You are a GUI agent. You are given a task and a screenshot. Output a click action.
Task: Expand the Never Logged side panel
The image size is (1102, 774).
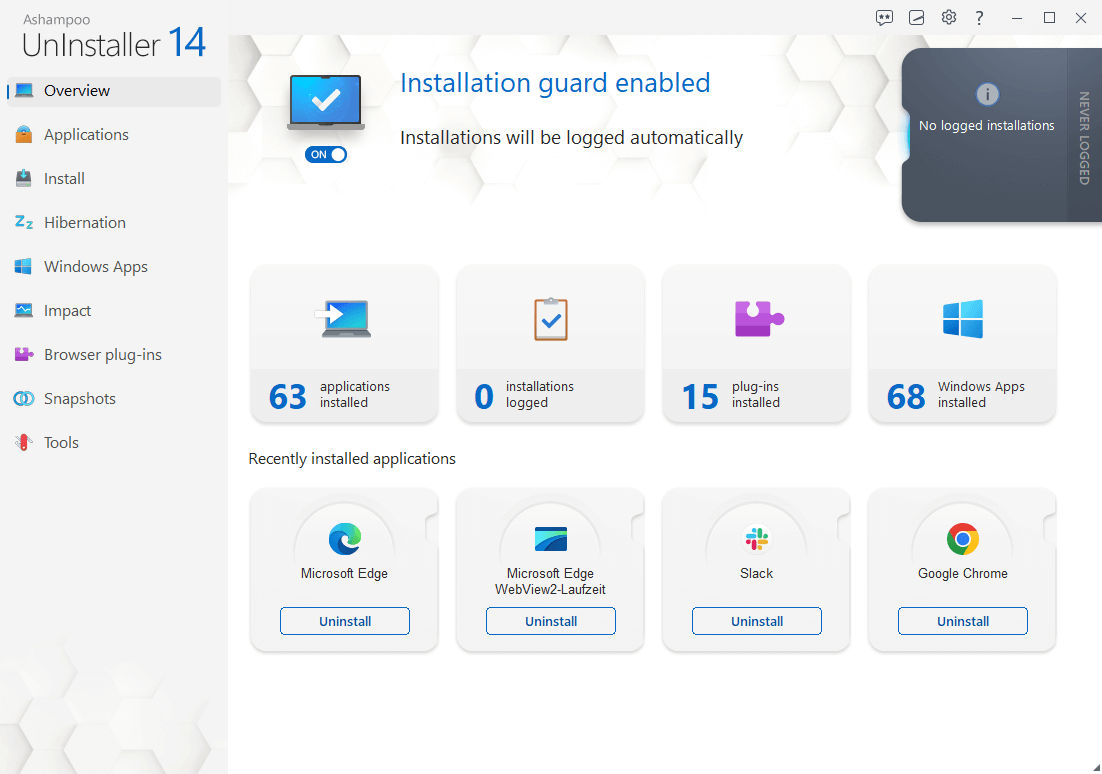[x=1083, y=137]
